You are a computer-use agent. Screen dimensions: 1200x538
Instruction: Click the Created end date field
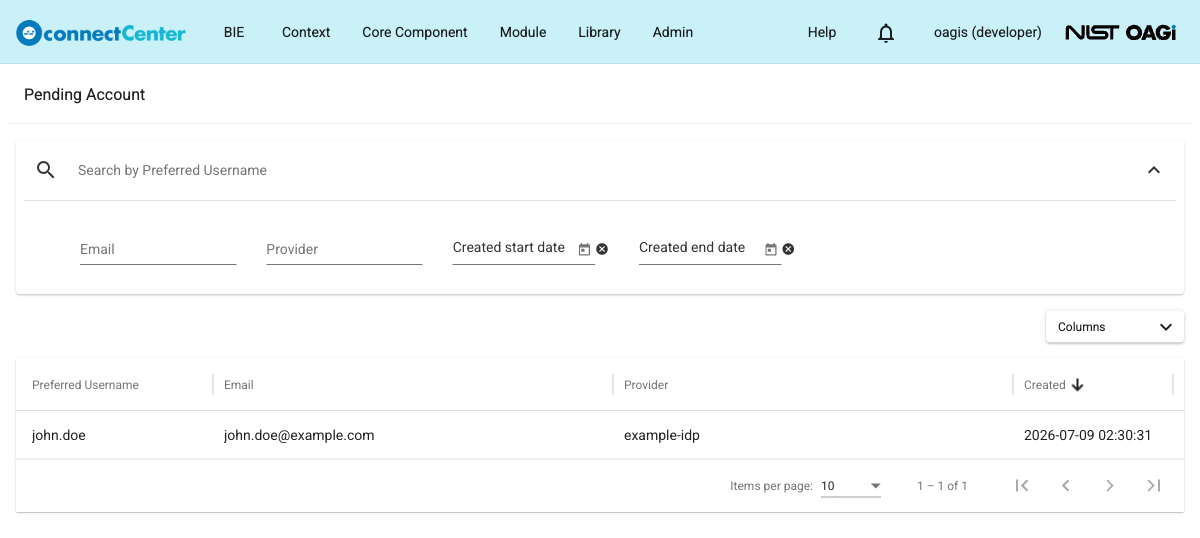tap(699, 249)
